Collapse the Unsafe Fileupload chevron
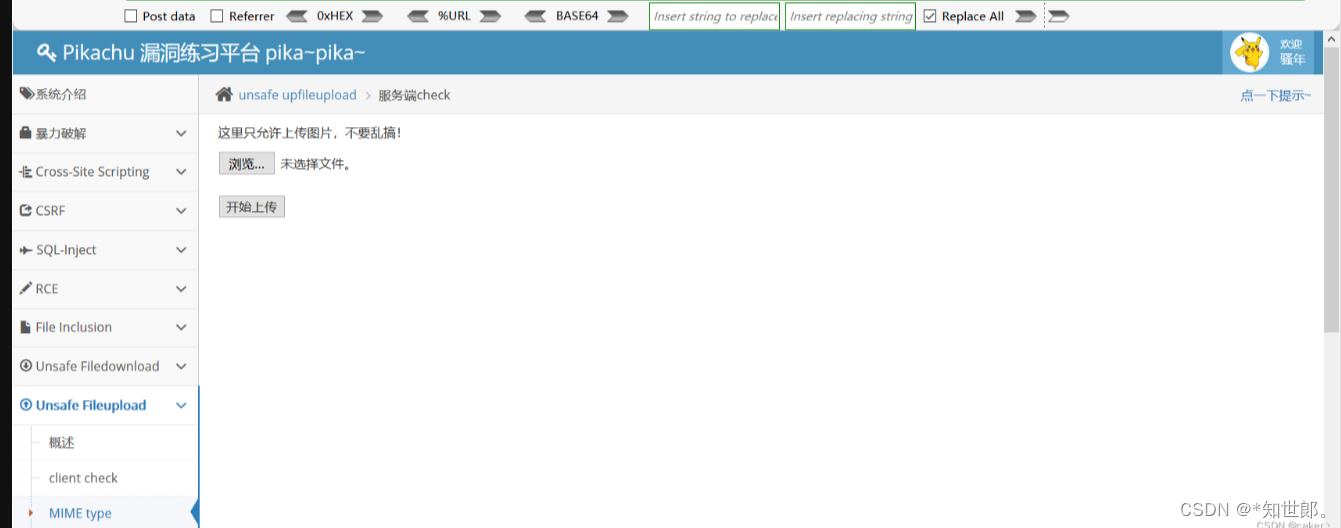Screen dimensions: 1341x528 click(x=181, y=405)
